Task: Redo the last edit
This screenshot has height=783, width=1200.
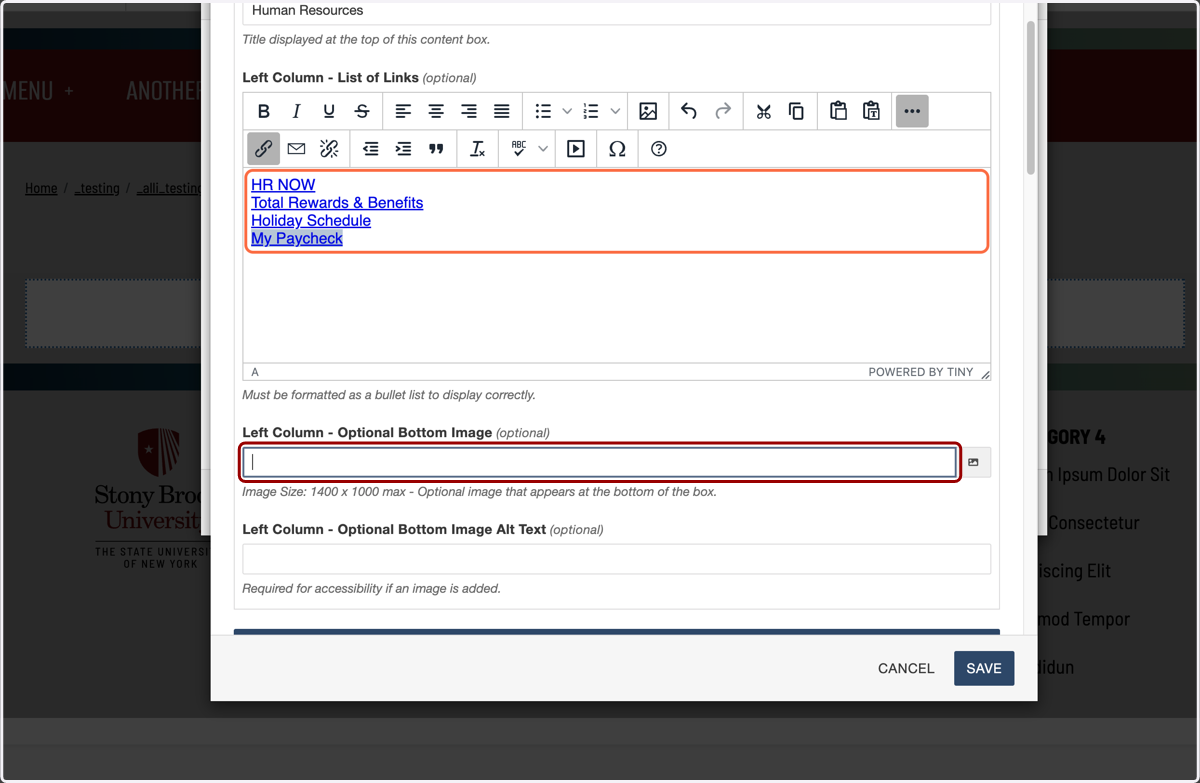Action: pos(722,111)
